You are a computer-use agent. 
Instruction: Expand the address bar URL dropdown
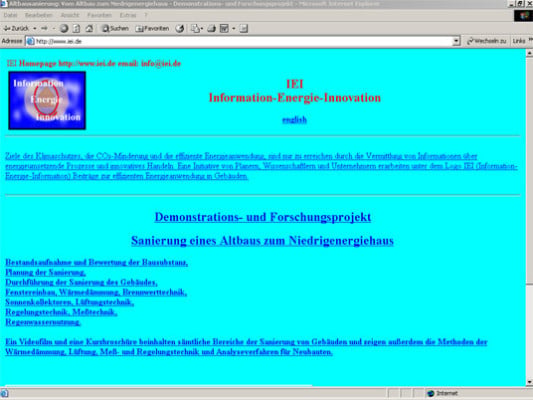[x=456, y=41]
